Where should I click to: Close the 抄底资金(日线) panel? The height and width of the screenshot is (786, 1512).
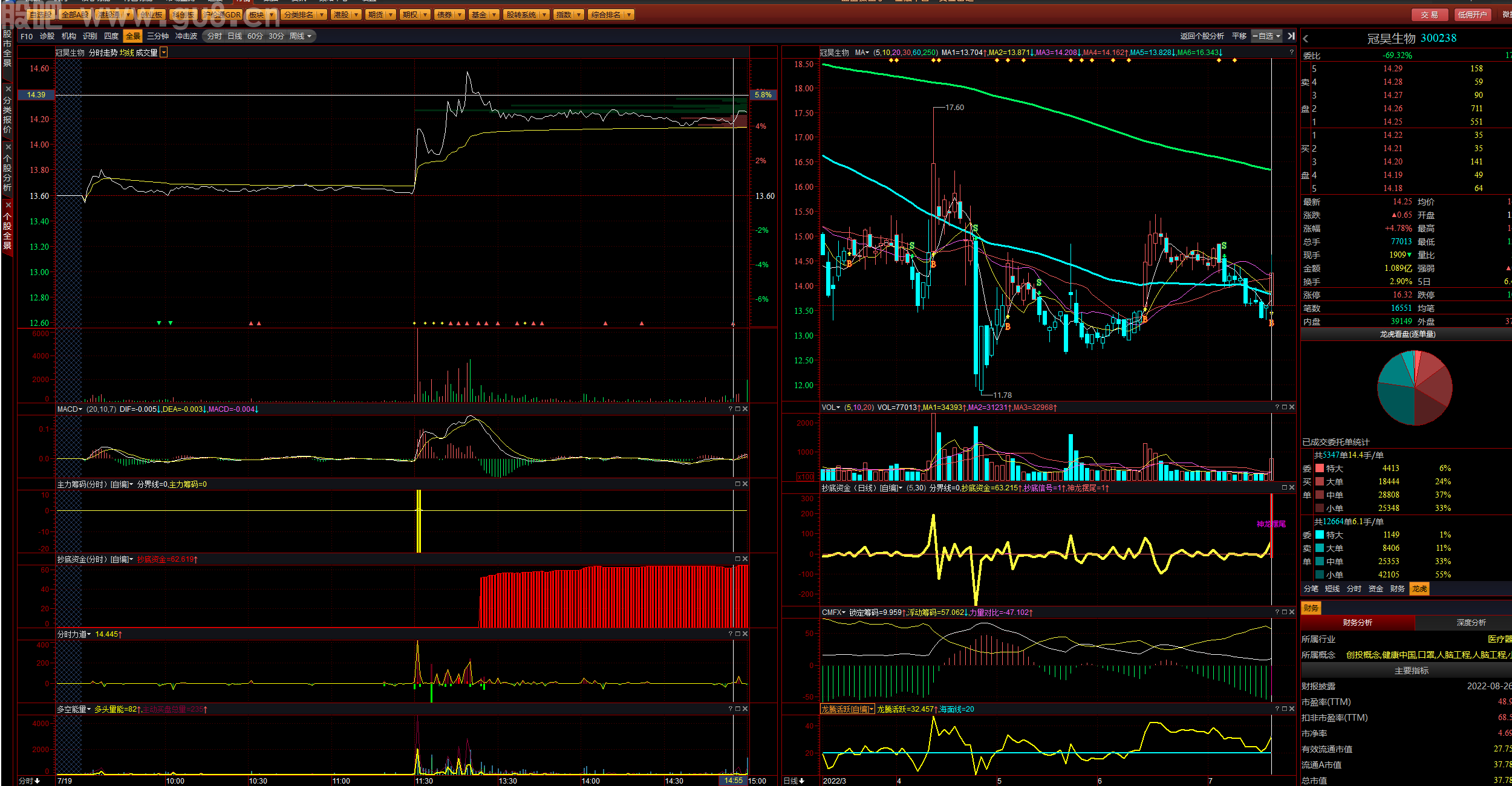pyautogui.click(x=1292, y=488)
